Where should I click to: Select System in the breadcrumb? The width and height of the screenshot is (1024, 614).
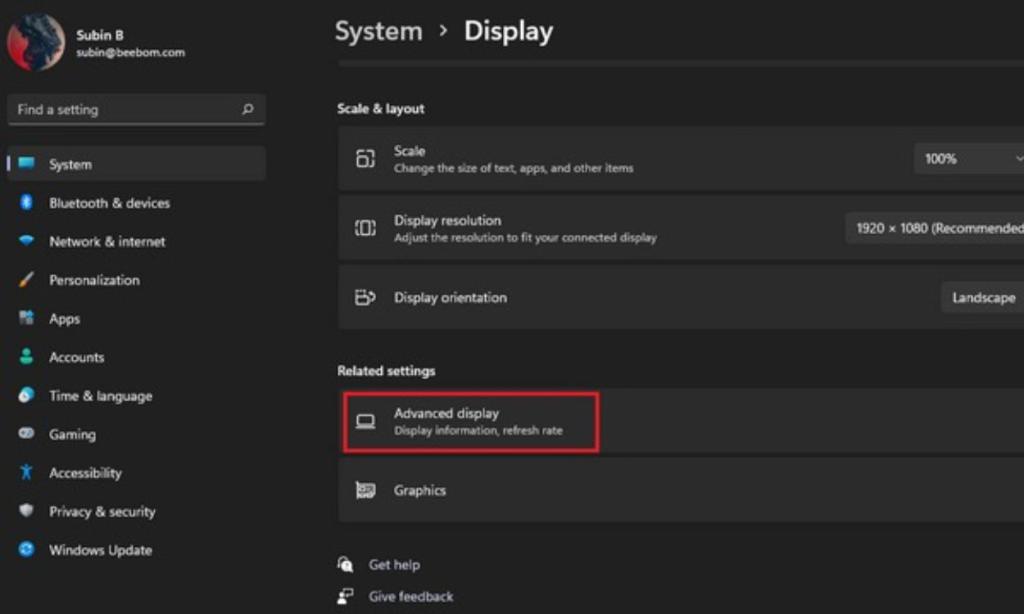[x=378, y=31]
